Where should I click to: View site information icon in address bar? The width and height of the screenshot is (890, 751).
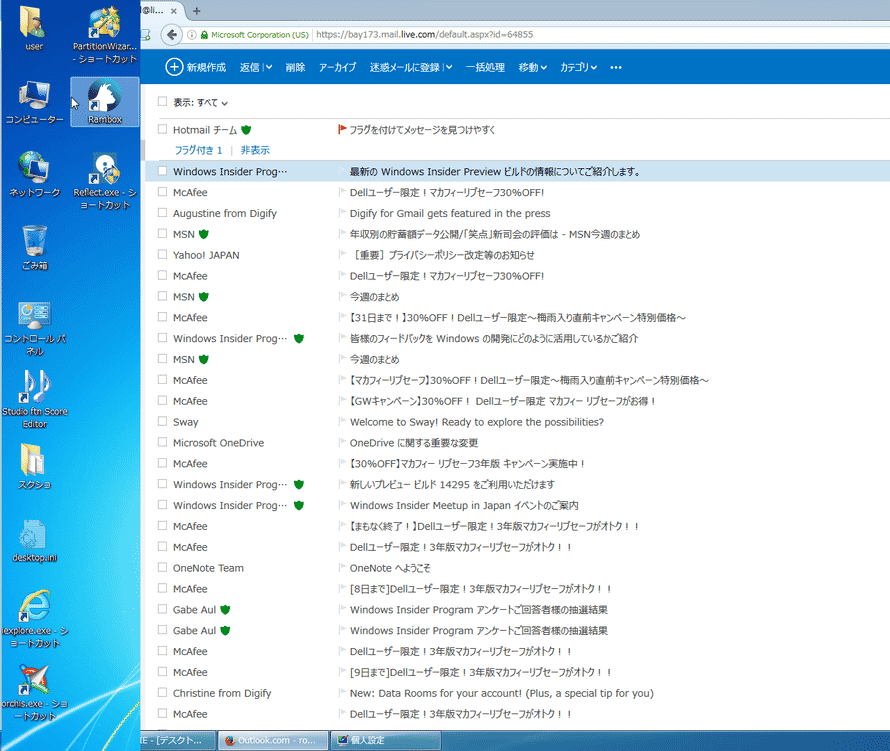(x=192, y=35)
